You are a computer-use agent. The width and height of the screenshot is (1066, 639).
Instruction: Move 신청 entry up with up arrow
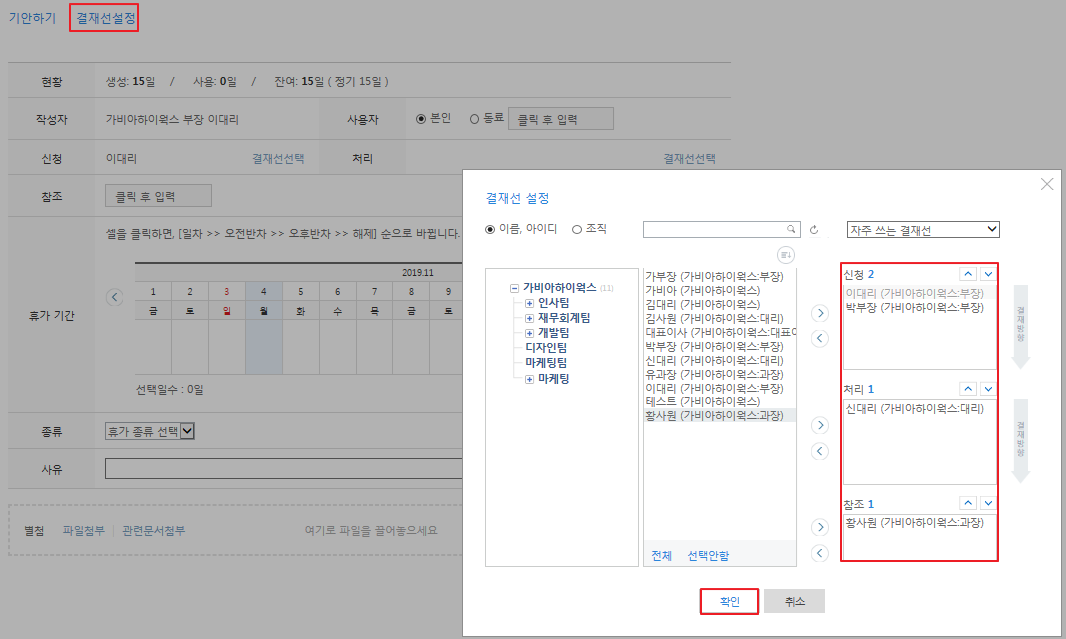(968, 274)
